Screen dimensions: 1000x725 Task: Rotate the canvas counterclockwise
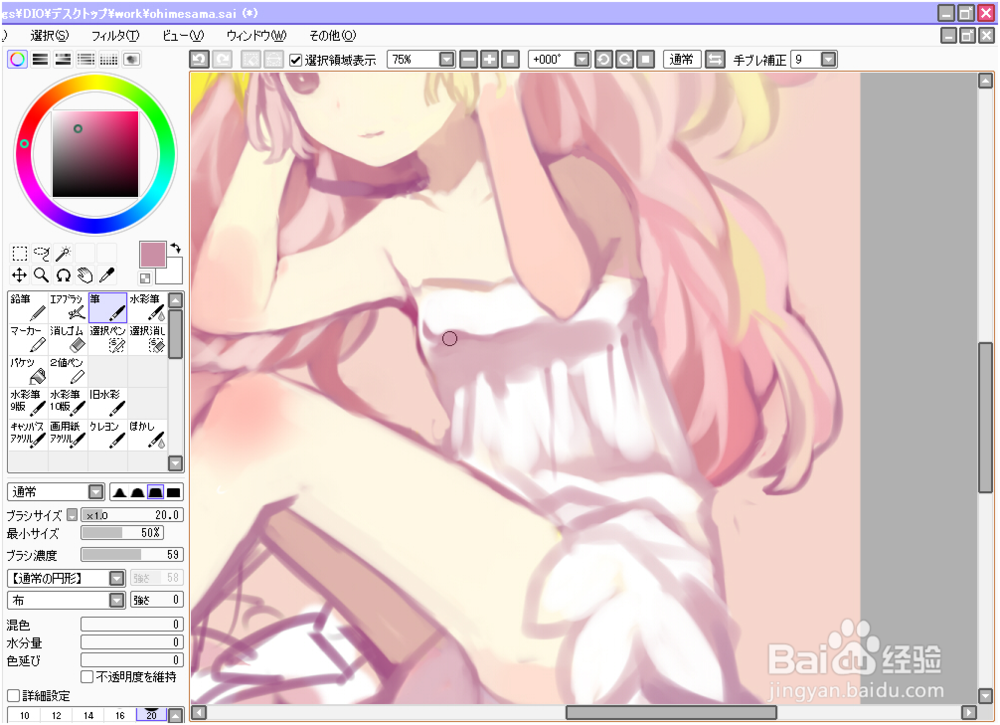point(603,59)
